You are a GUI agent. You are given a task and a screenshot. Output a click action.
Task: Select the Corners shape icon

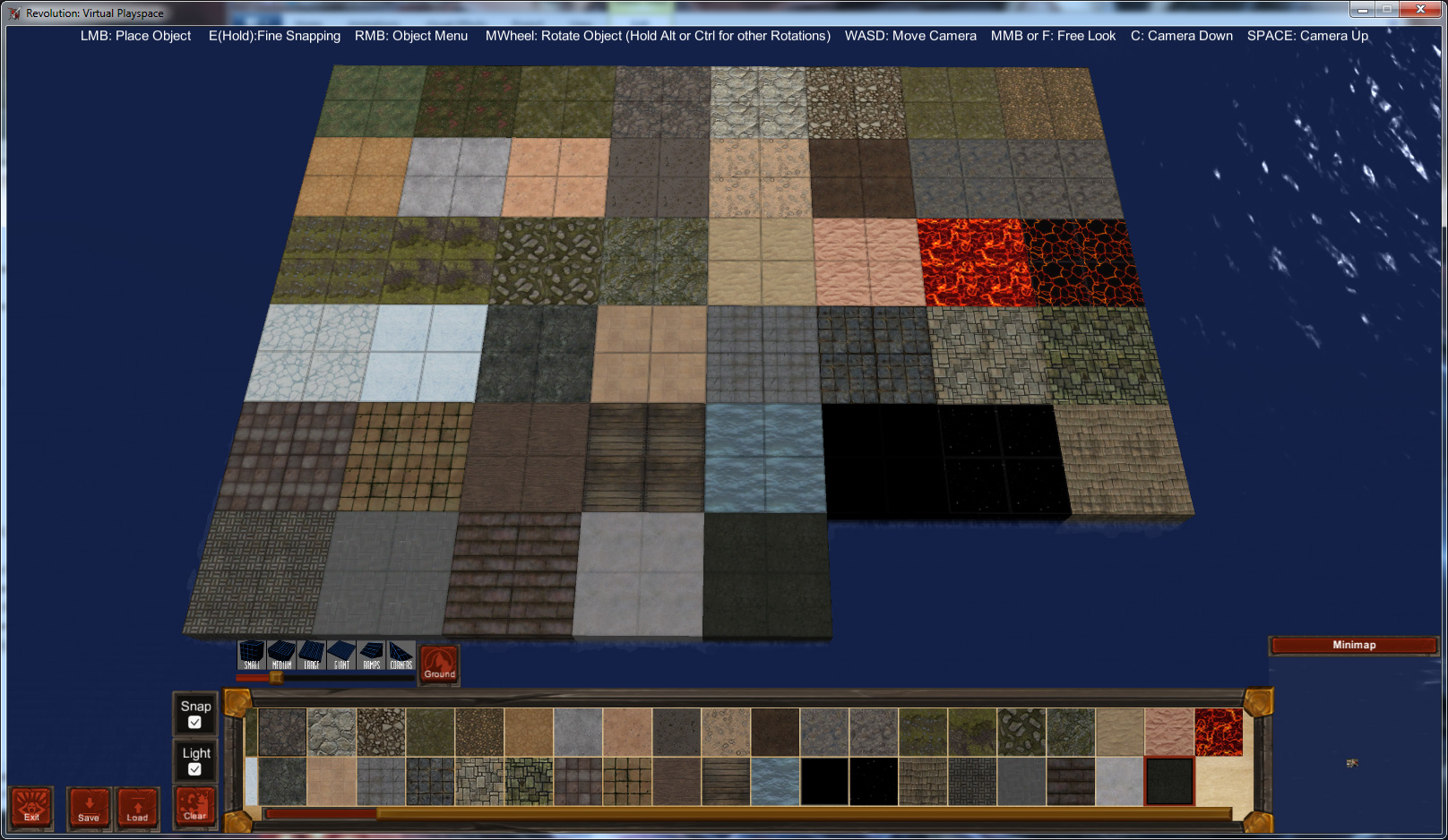[x=402, y=656]
